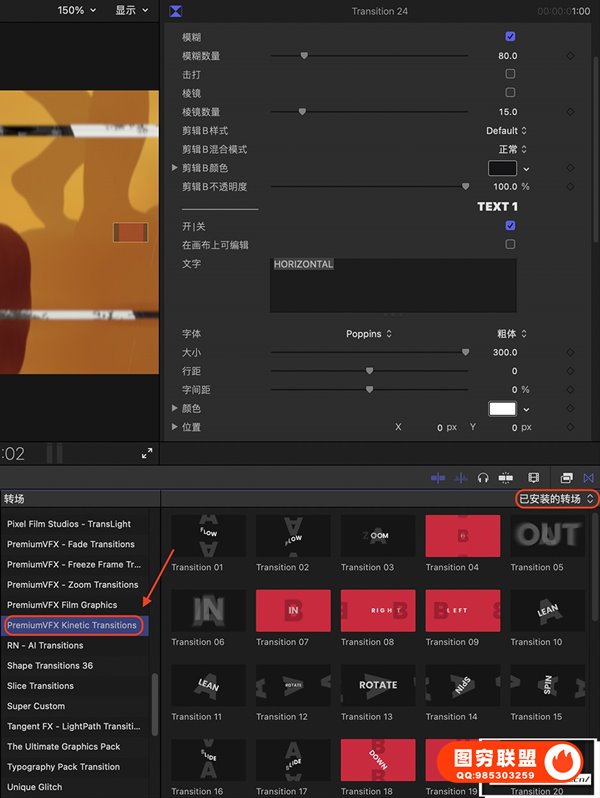This screenshot has width=600, height=798.
Task: Enable the 在画布上可编辑 checkbox
Action: [x=510, y=244]
